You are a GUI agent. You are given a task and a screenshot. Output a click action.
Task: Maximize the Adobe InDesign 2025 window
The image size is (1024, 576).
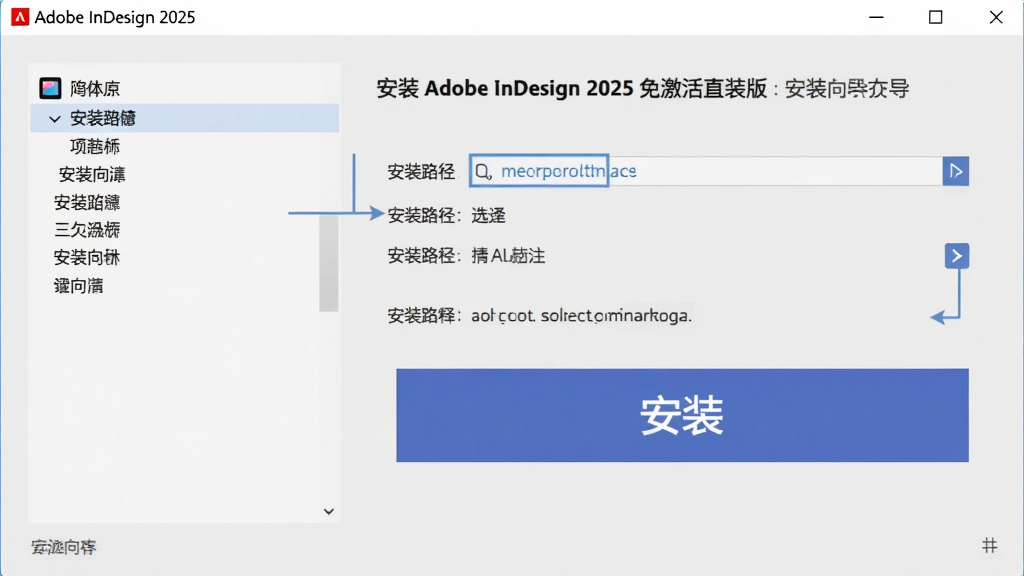pyautogui.click(x=935, y=18)
